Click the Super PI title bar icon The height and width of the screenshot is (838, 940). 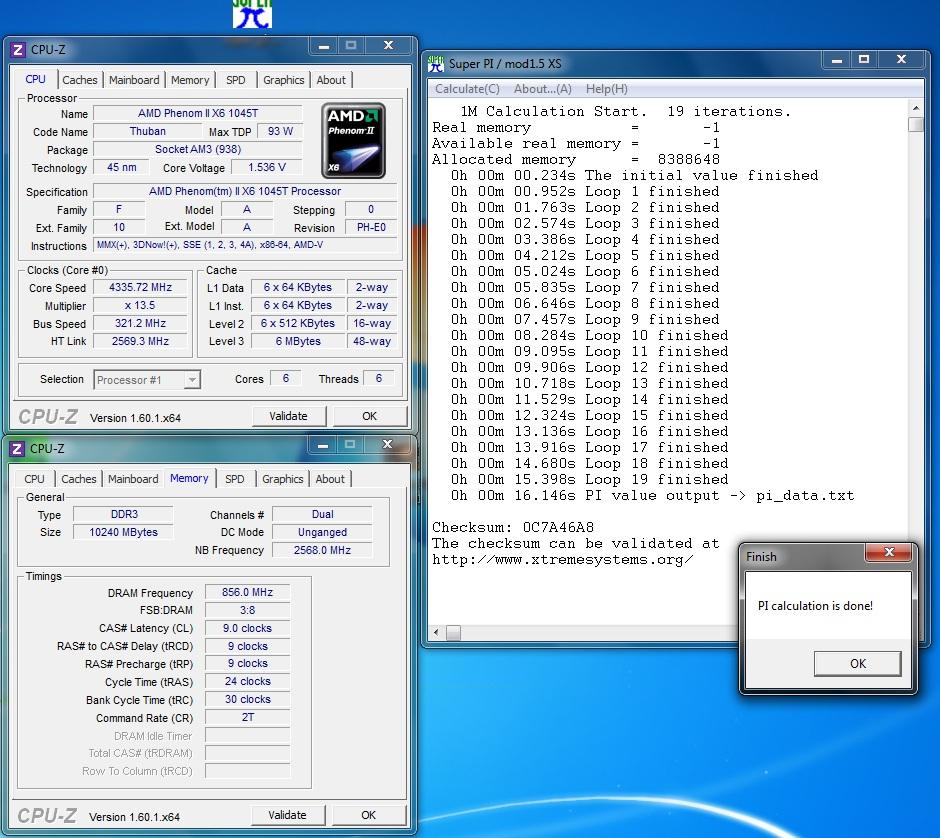436,64
